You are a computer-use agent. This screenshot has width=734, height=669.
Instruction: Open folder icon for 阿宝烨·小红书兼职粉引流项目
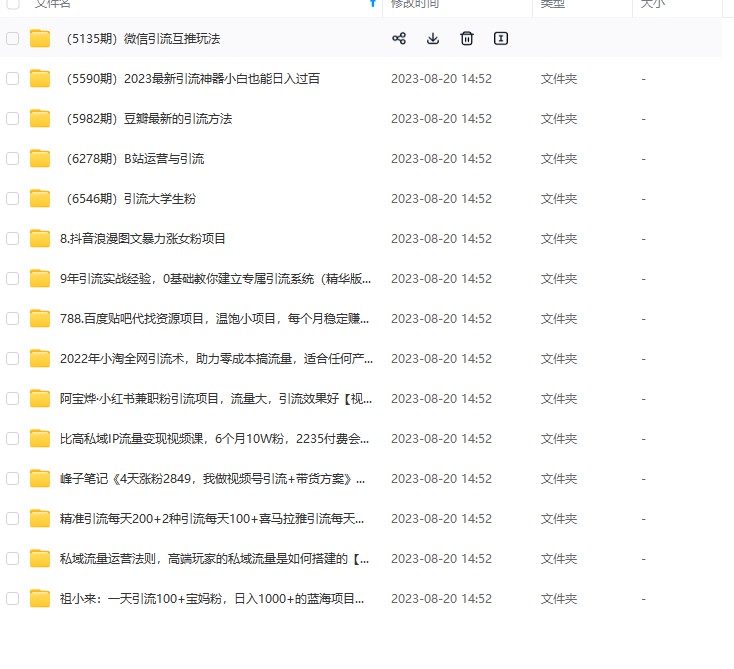pyautogui.click(x=40, y=399)
